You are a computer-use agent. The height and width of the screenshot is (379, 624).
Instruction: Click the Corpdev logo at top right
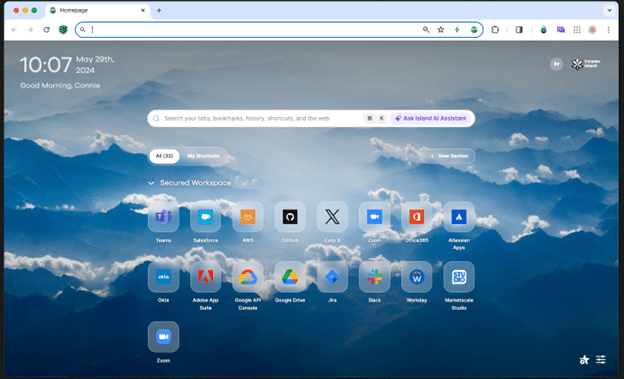[x=585, y=64]
